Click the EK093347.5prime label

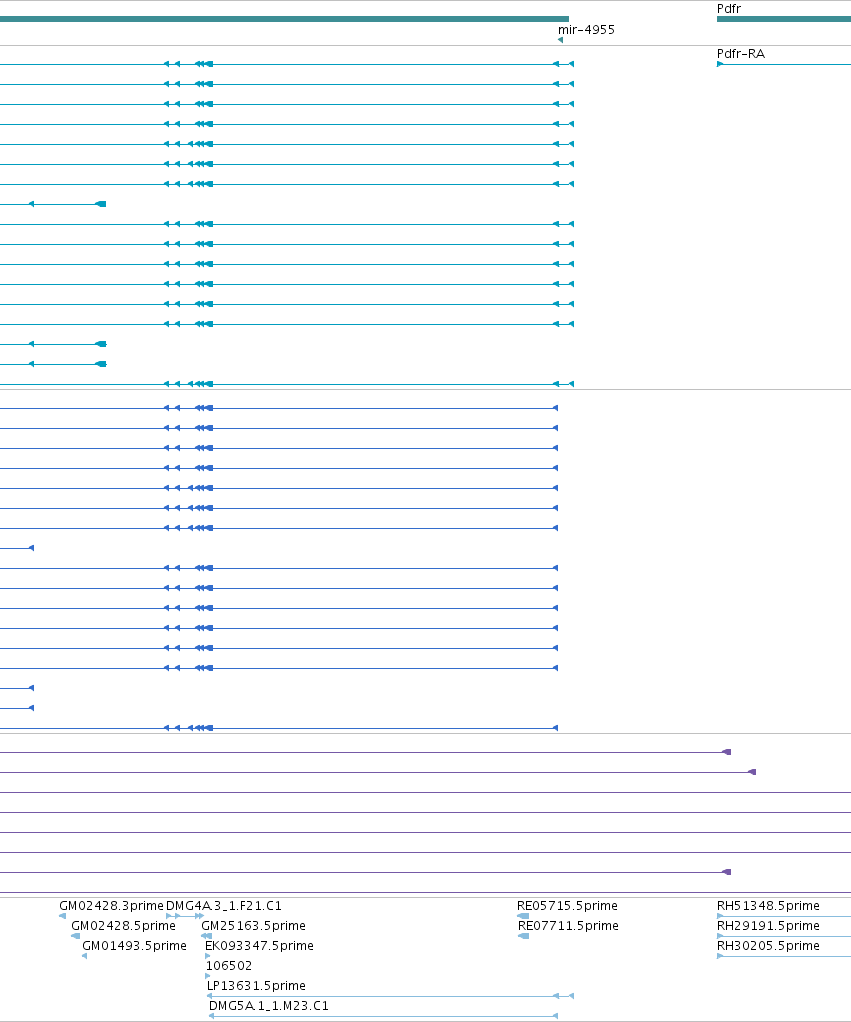pyautogui.click(x=259, y=946)
